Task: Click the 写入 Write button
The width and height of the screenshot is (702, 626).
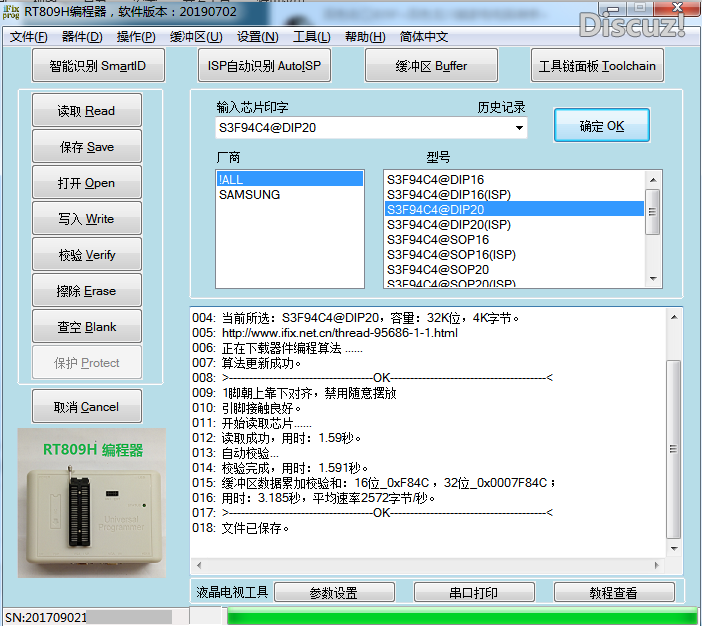Action: coord(87,219)
